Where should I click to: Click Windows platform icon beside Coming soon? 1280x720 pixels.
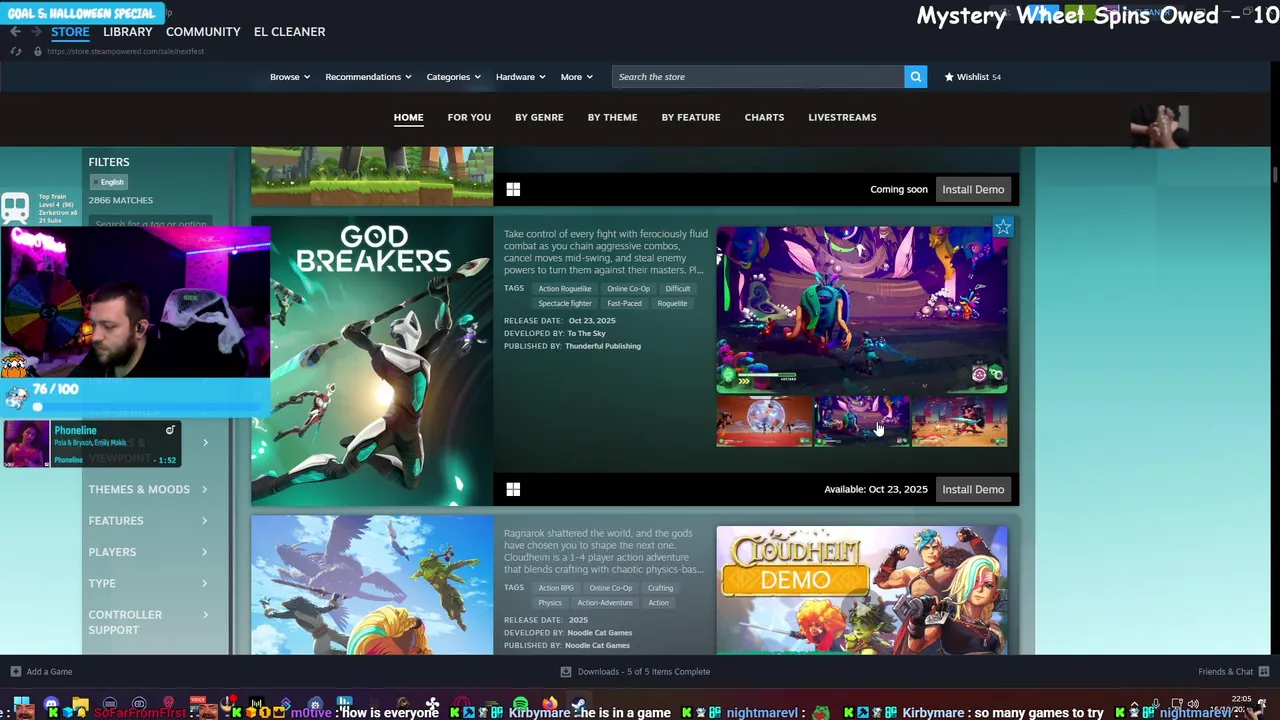(x=513, y=189)
